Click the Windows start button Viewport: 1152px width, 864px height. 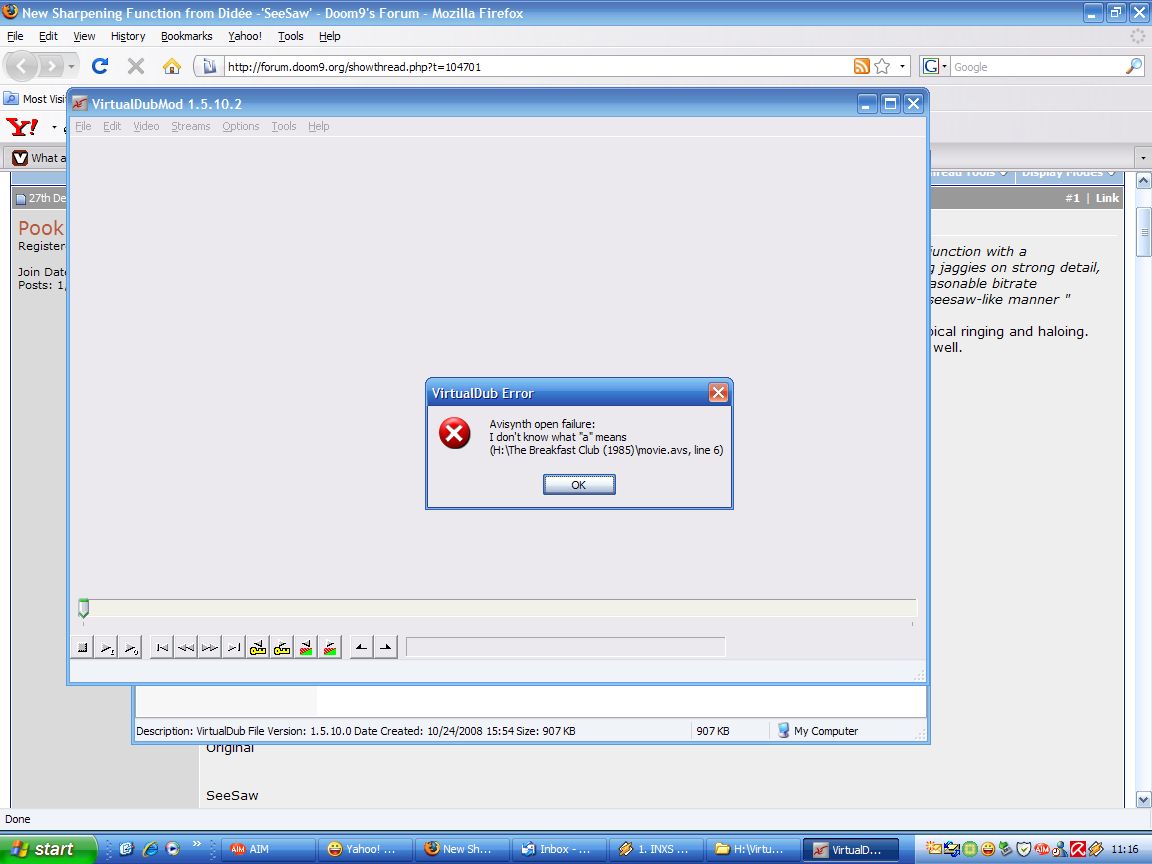pos(48,849)
